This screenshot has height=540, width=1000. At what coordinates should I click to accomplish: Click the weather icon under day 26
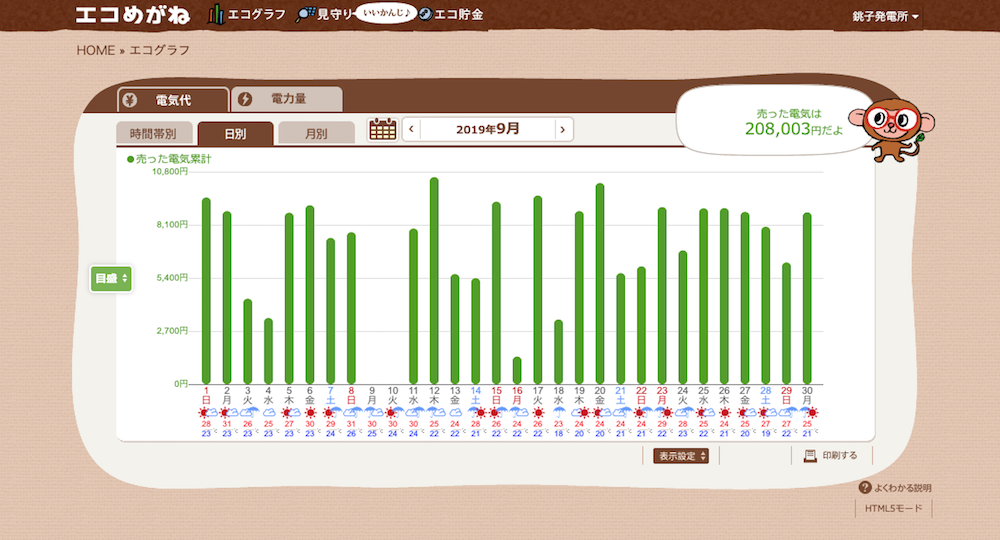click(x=724, y=413)
